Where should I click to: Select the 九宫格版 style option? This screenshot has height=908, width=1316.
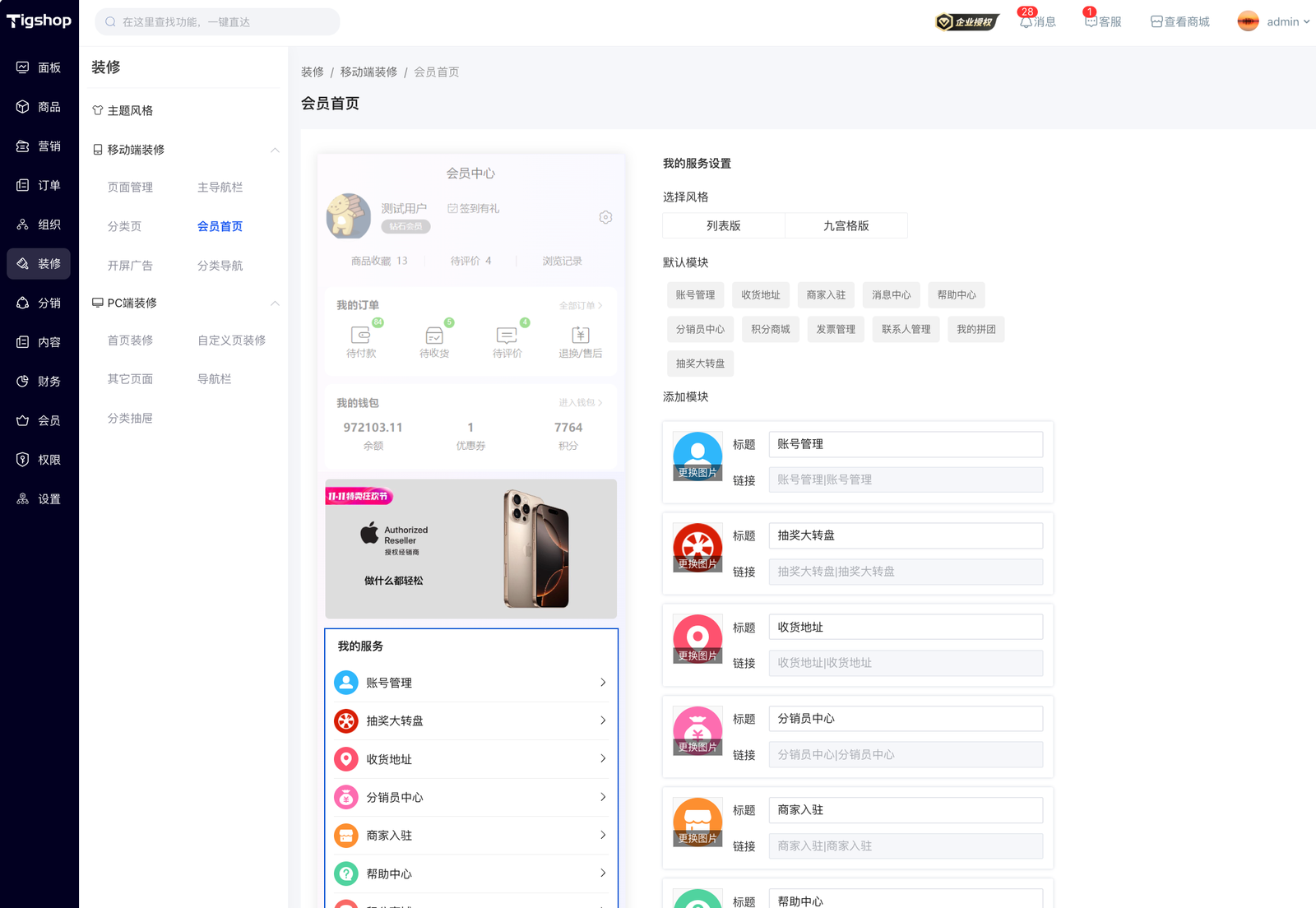[846, 225]
